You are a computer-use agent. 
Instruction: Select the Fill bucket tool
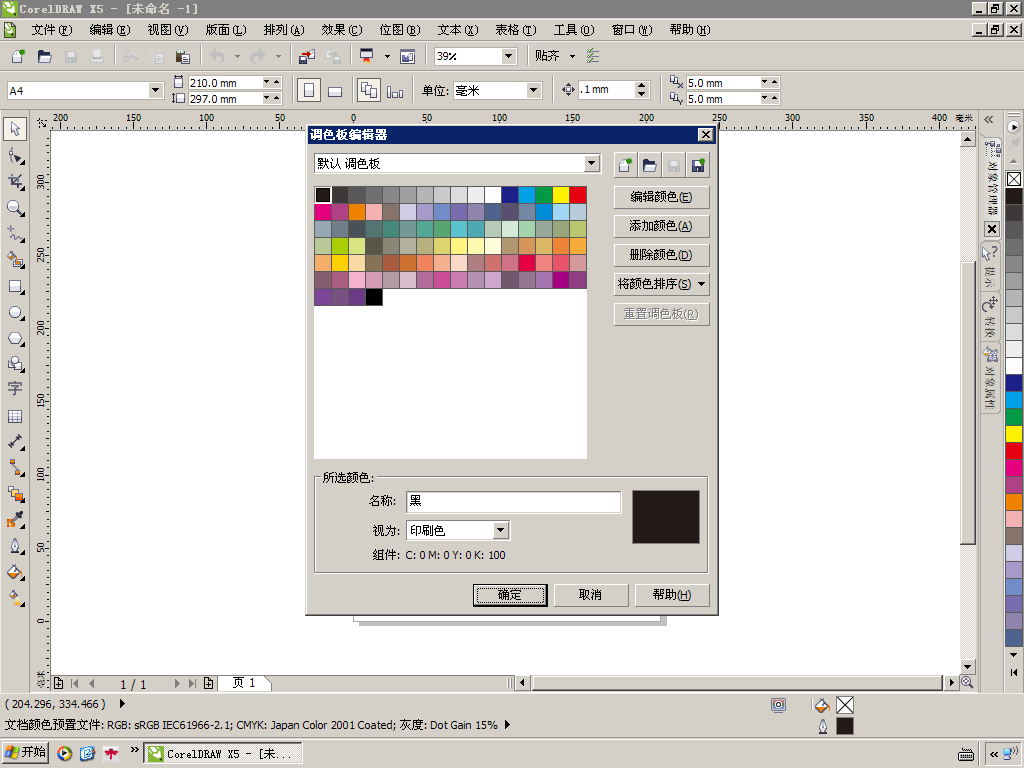point(15,573)
